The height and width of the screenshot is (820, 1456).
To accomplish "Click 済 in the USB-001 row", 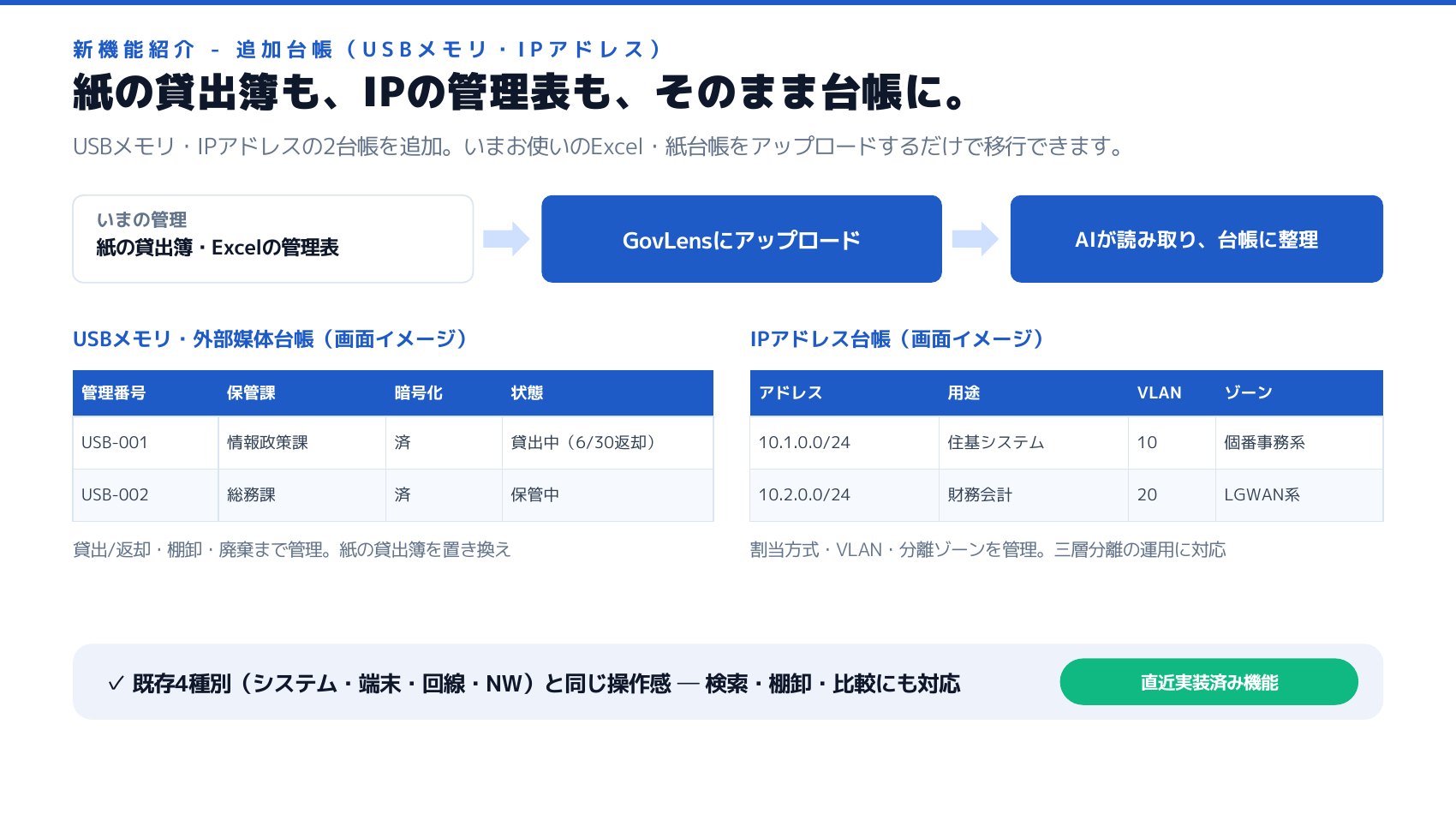I will [x=444, y=443].
